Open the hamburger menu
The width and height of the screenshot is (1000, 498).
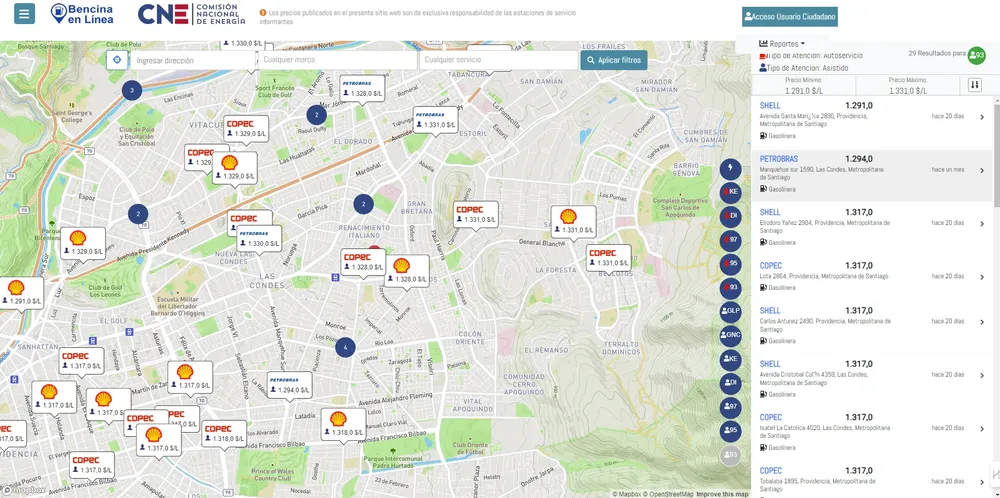(25, 14)
